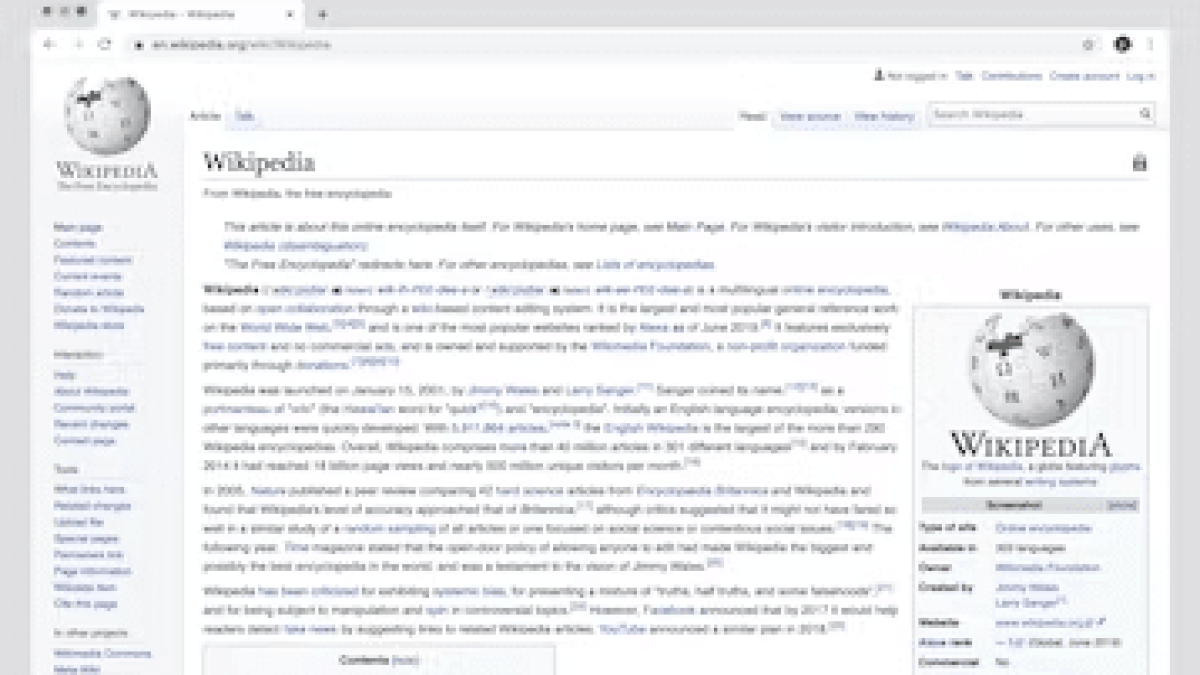The height and width of the screenshot is (675, 1200).
Task: Click the Permanent link tool
Action: (x=88, y=555)
